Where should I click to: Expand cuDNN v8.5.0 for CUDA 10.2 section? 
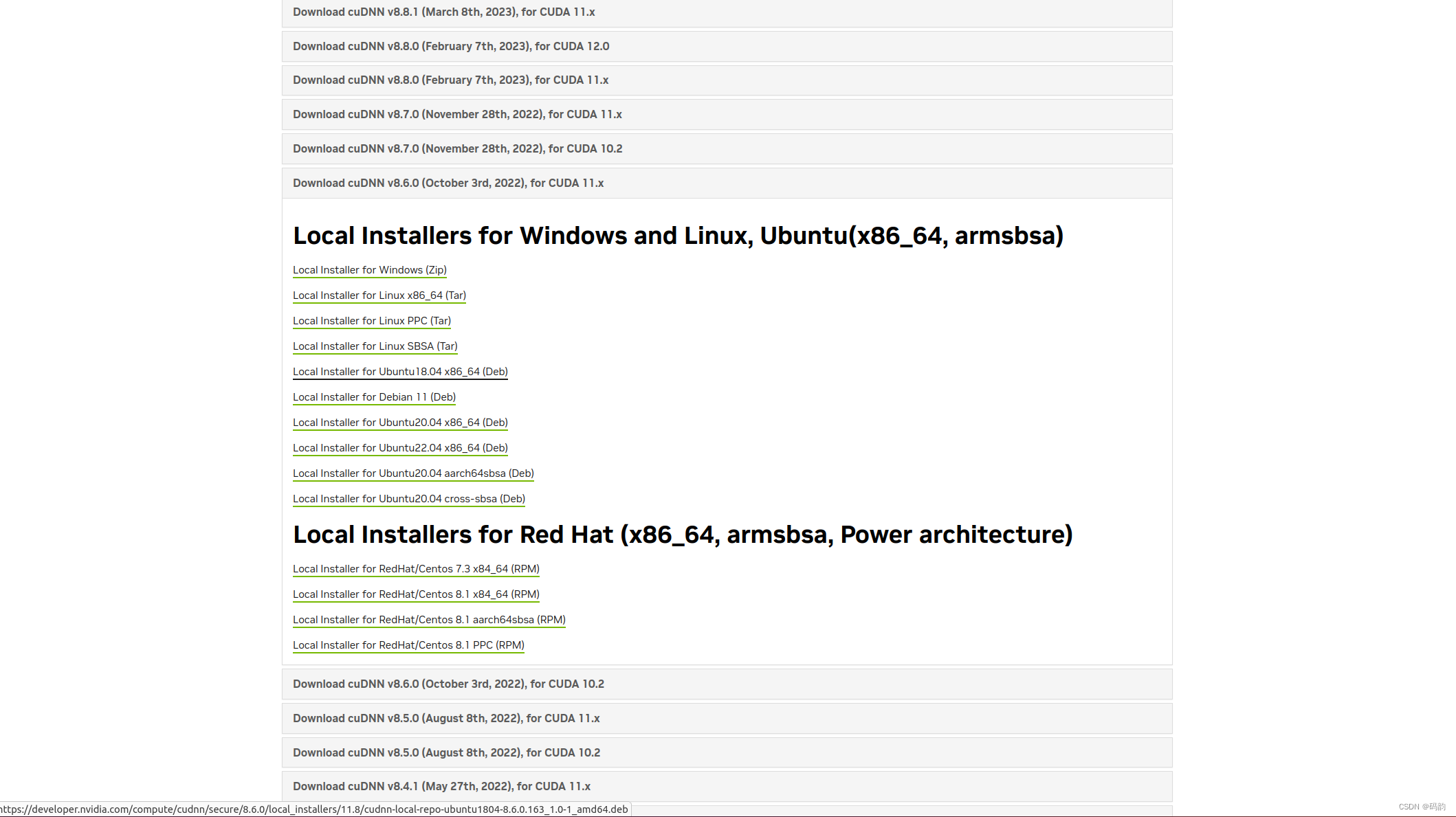click(727, 752)
